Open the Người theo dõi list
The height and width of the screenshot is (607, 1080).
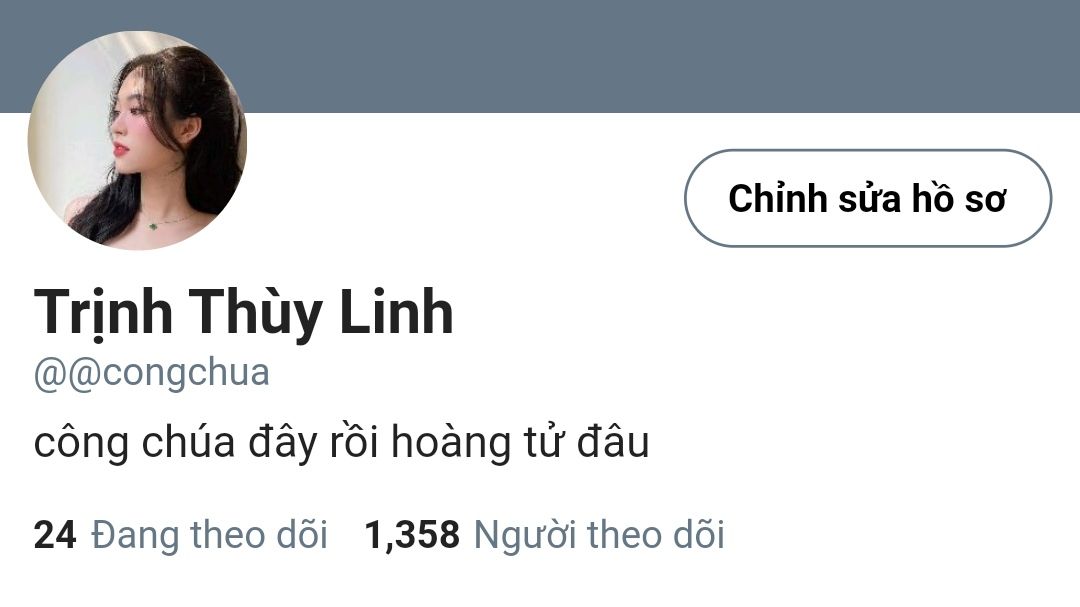coord(599,535)
